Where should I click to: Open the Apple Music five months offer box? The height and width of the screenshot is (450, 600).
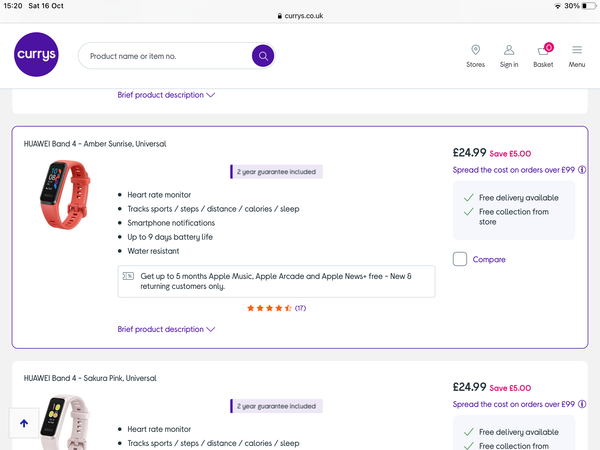[276, 281]
